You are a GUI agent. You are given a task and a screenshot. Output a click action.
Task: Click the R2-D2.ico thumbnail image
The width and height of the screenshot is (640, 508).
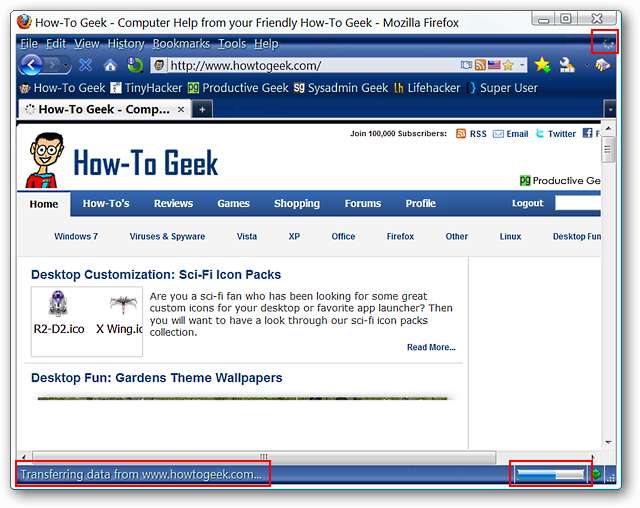(58, 303)
